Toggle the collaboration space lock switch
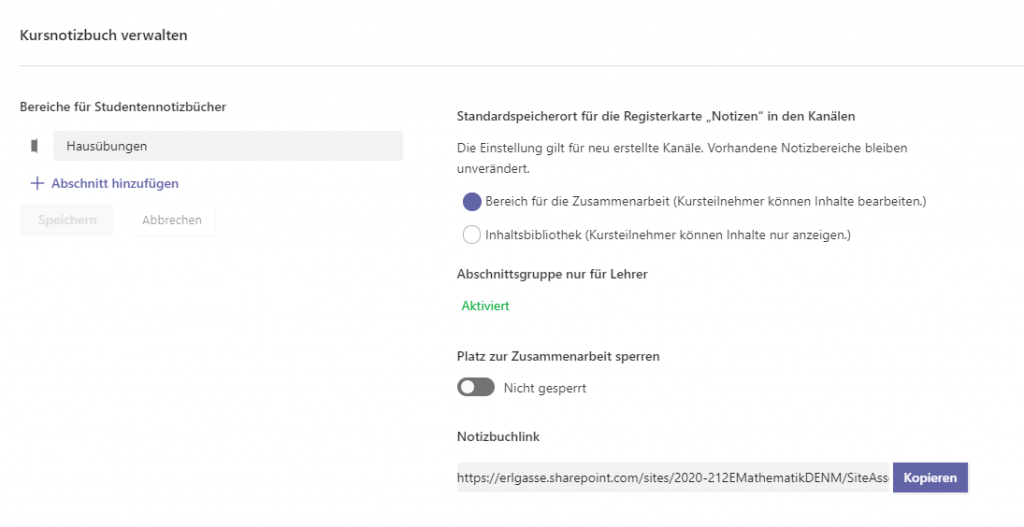This screenshot has width=1024, height=527. 476,387
